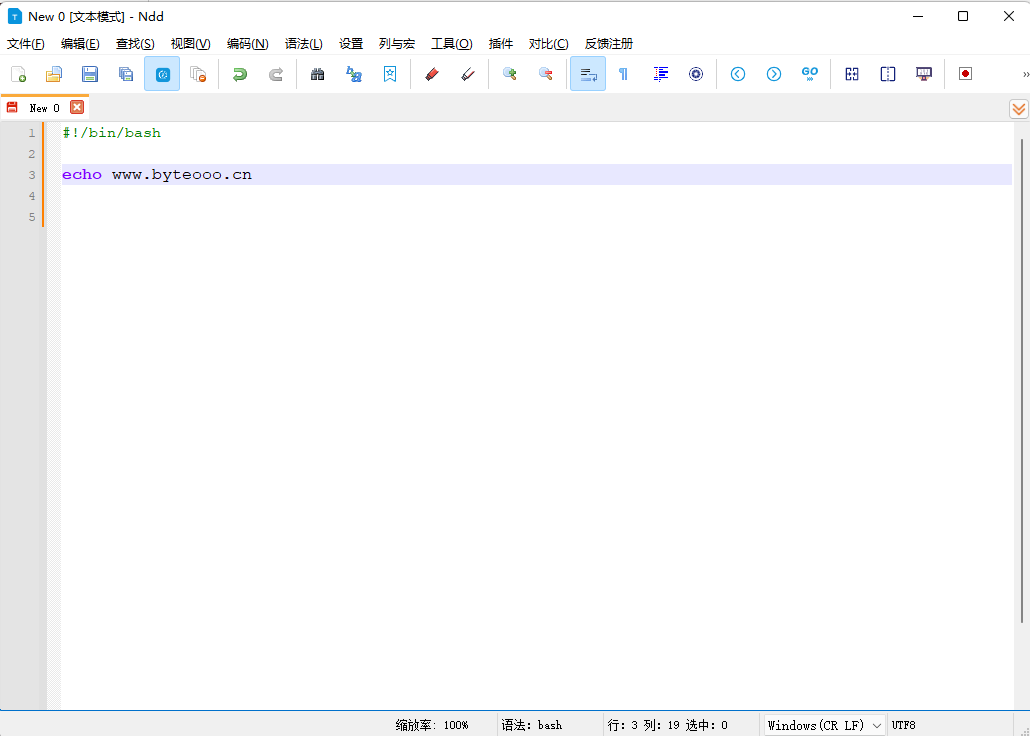Open the 对比(C) menu
1030x736 pixels.
point(549,44)
